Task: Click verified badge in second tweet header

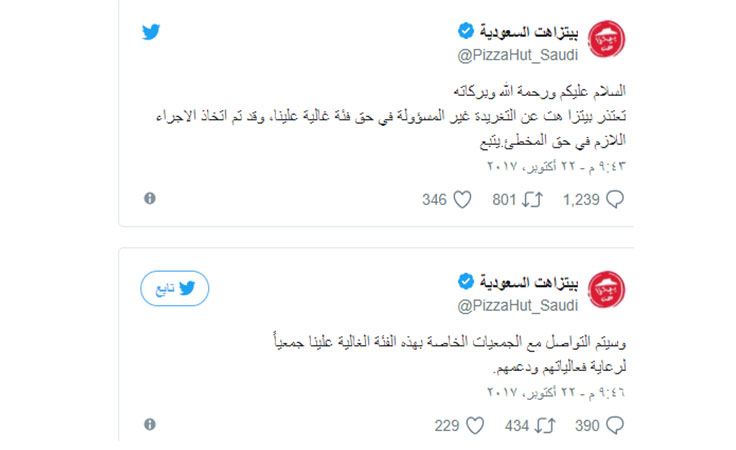Action: click(x=466, y=282)
